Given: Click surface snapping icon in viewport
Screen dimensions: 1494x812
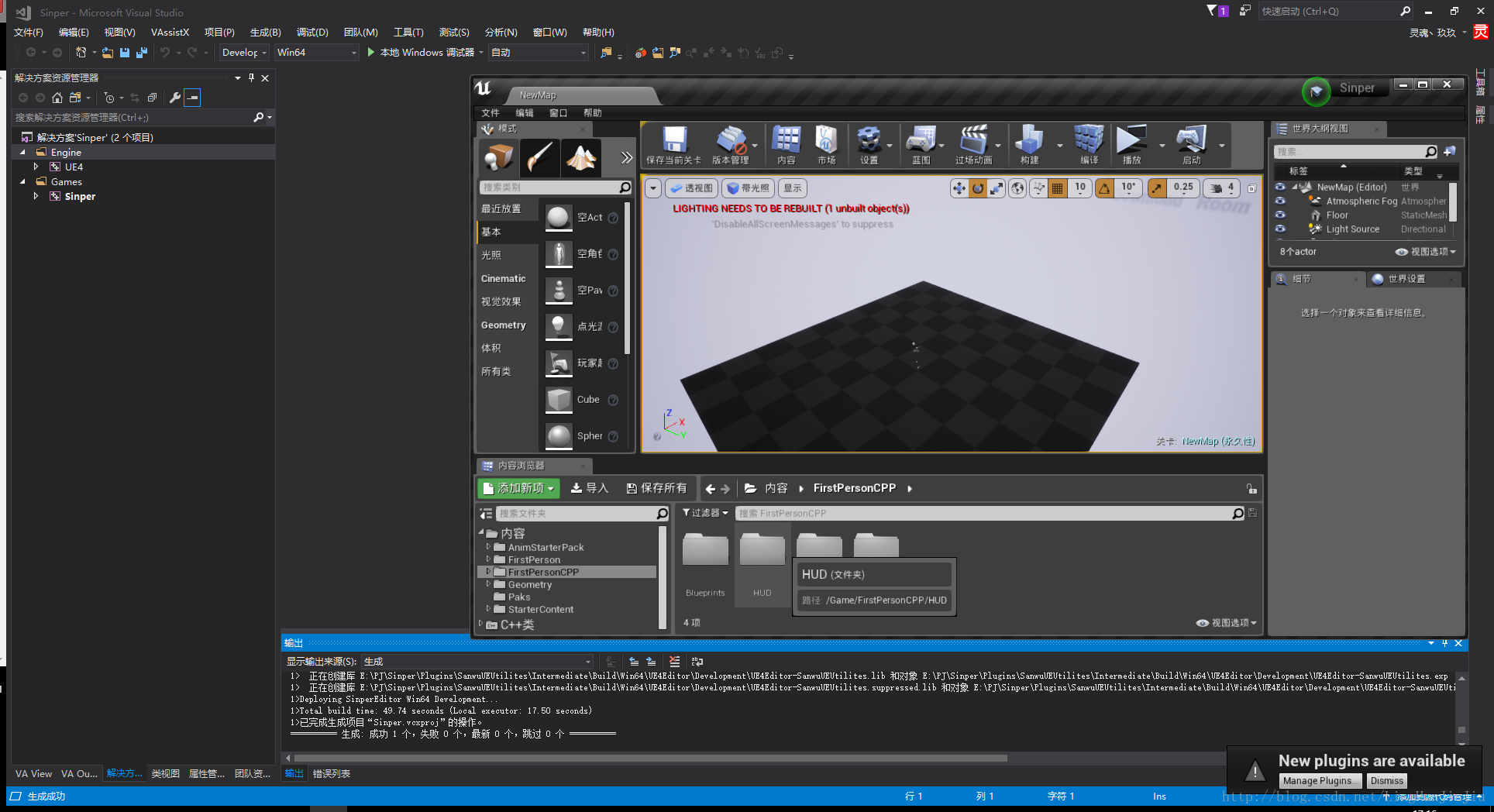Looking at the screenshot, I should 1038,188.
